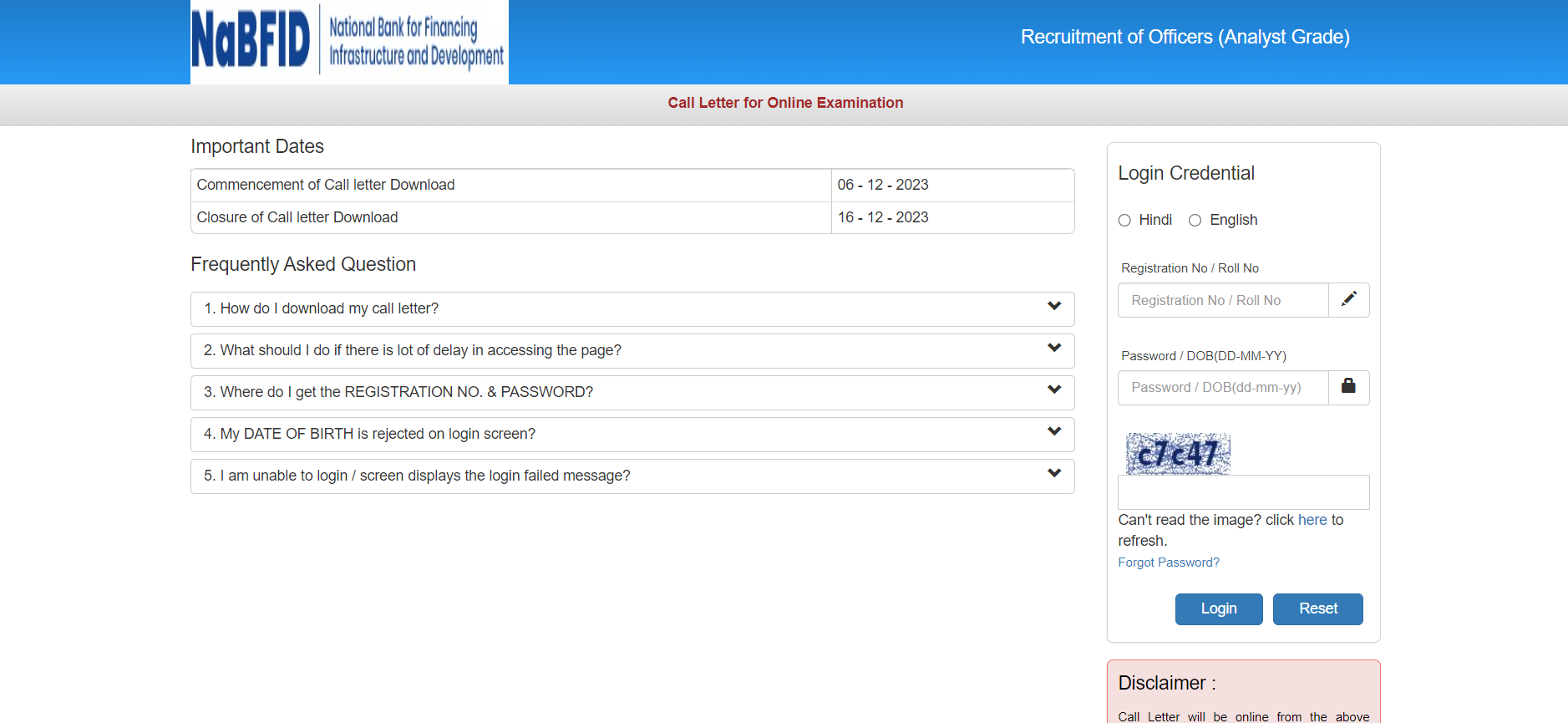Expand the Date of Birth rejected FAQ
The width and height of the screenshot is (1568, 723).
click(x=369, y=434)
